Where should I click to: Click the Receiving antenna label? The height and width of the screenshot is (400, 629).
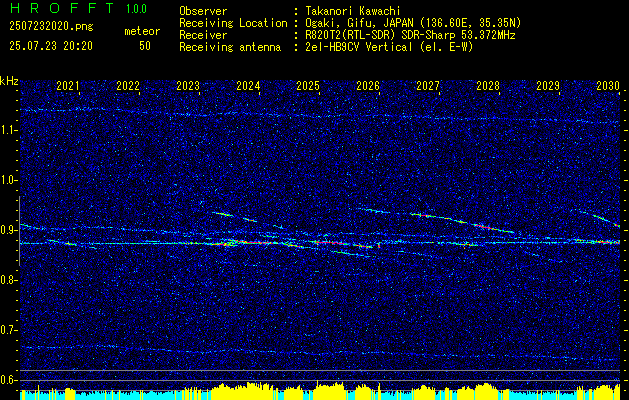coord(230,47)
